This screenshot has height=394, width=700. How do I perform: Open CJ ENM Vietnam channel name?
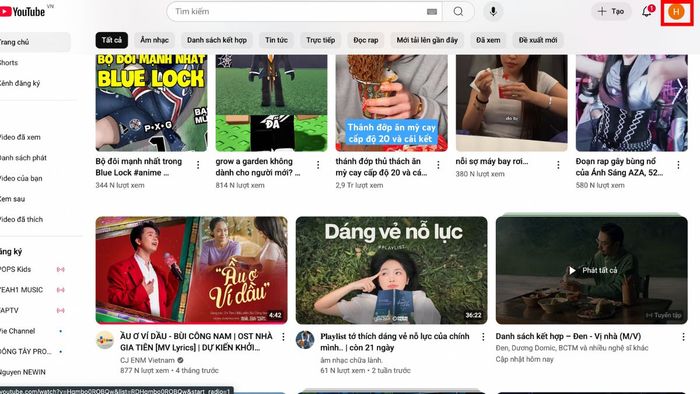click(148, 360)
